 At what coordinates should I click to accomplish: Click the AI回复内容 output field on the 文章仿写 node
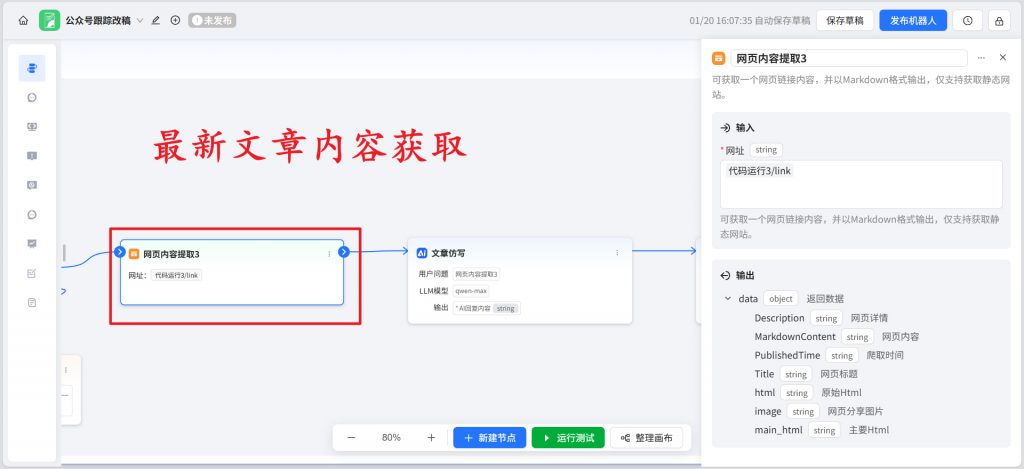[487, 308]
